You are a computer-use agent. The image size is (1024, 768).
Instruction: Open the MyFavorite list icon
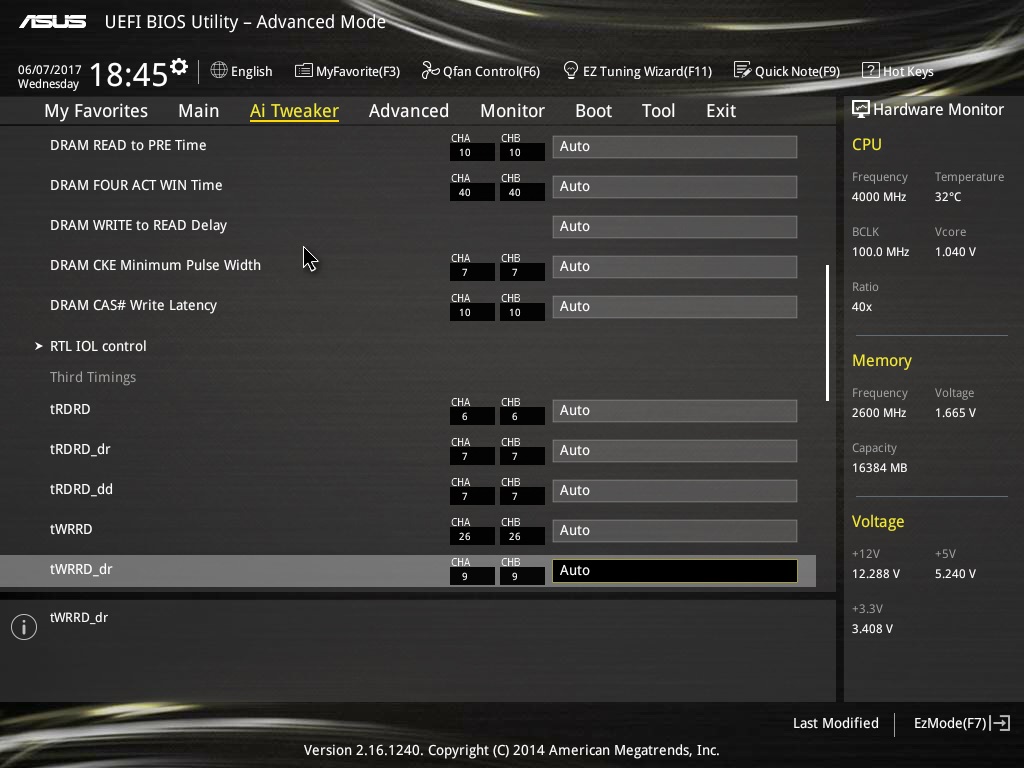[x=304, y=71]
